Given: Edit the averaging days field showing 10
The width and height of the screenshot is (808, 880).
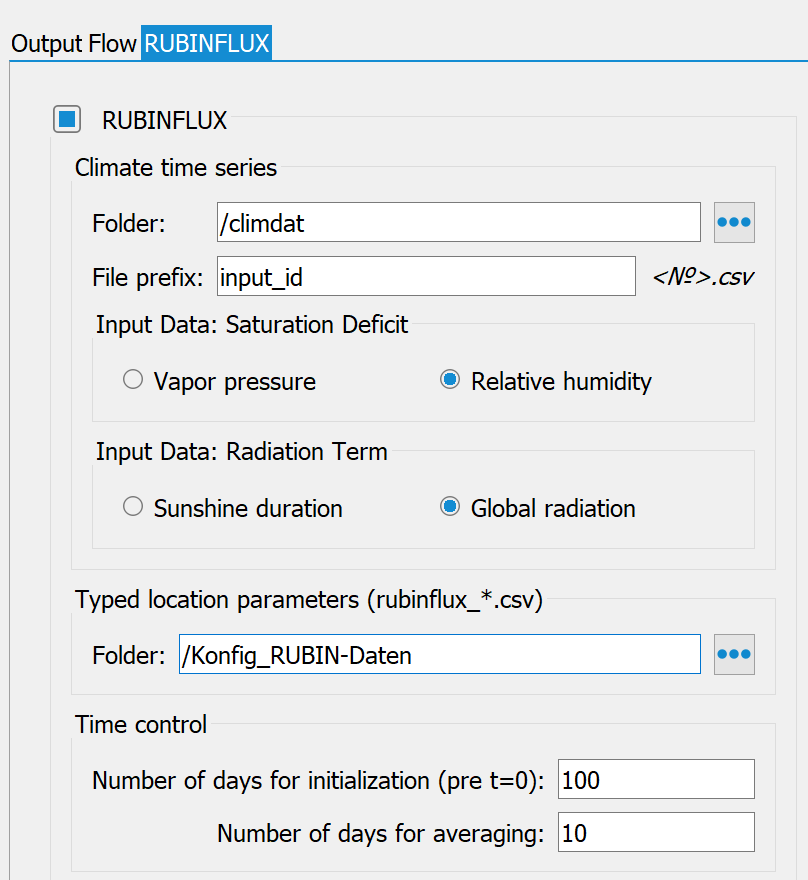Looking at the screenshot, I should coord(656,832).
